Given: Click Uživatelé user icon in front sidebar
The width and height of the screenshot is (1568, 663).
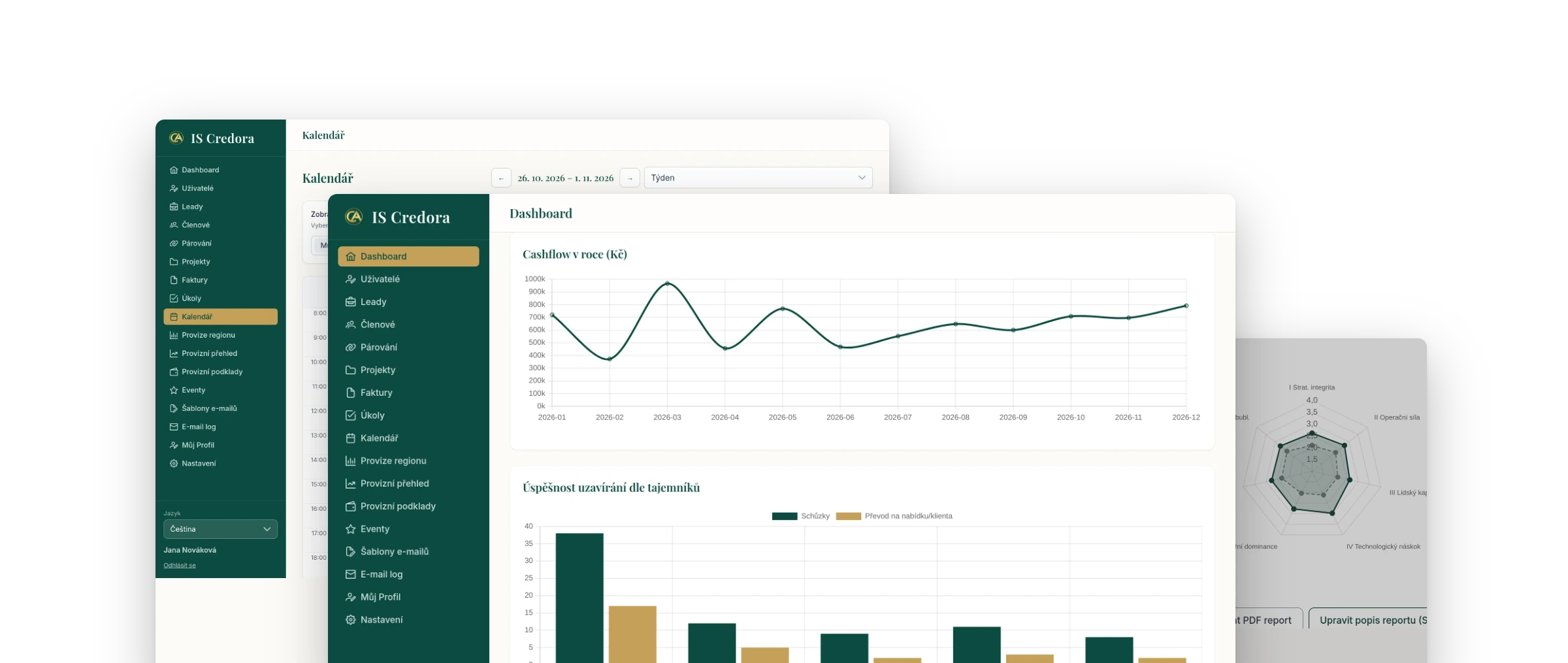Looking at the screenshot, I should coord(350,279).
